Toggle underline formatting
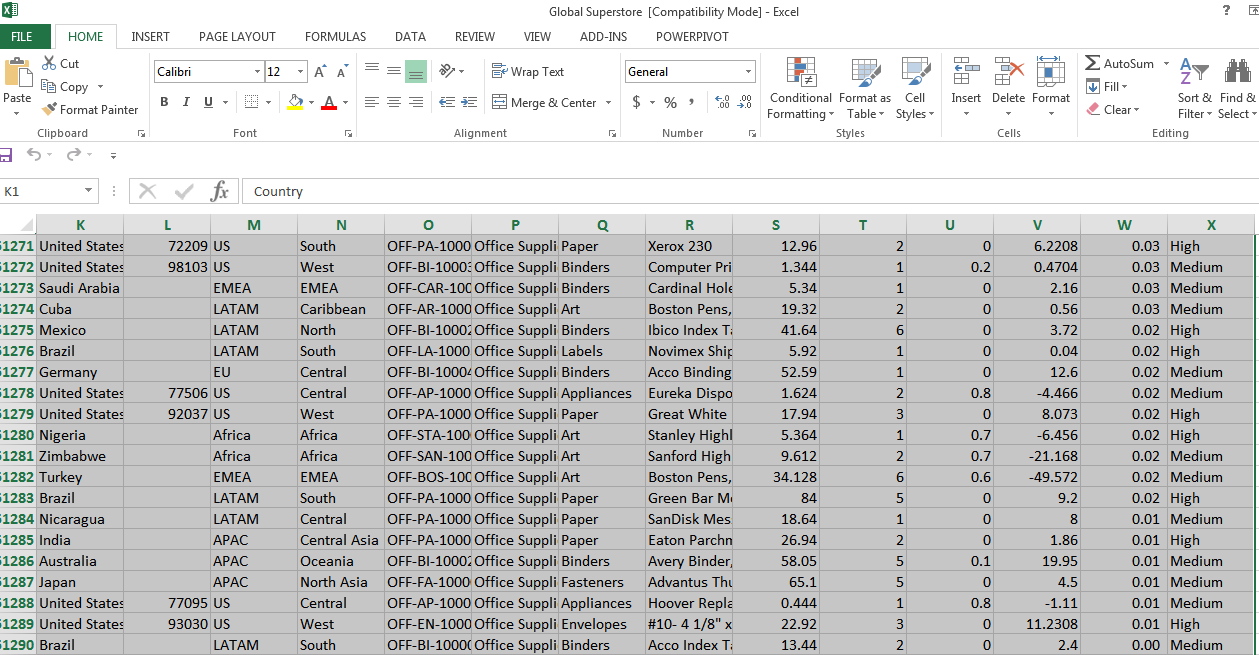 [x=208, y=102]
